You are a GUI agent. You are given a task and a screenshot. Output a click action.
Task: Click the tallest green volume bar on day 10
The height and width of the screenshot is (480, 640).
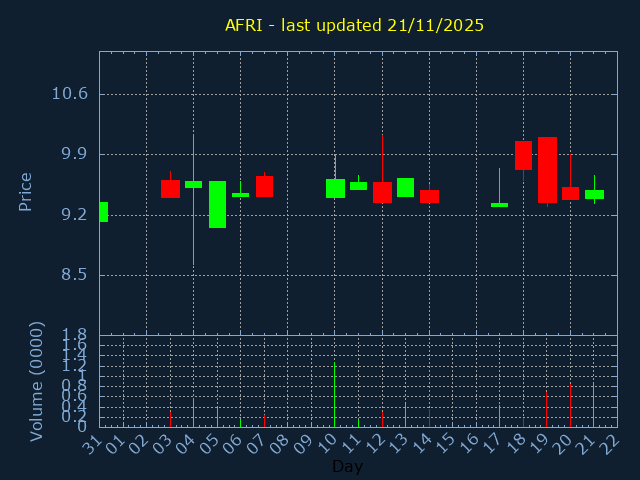pos(334,394)
